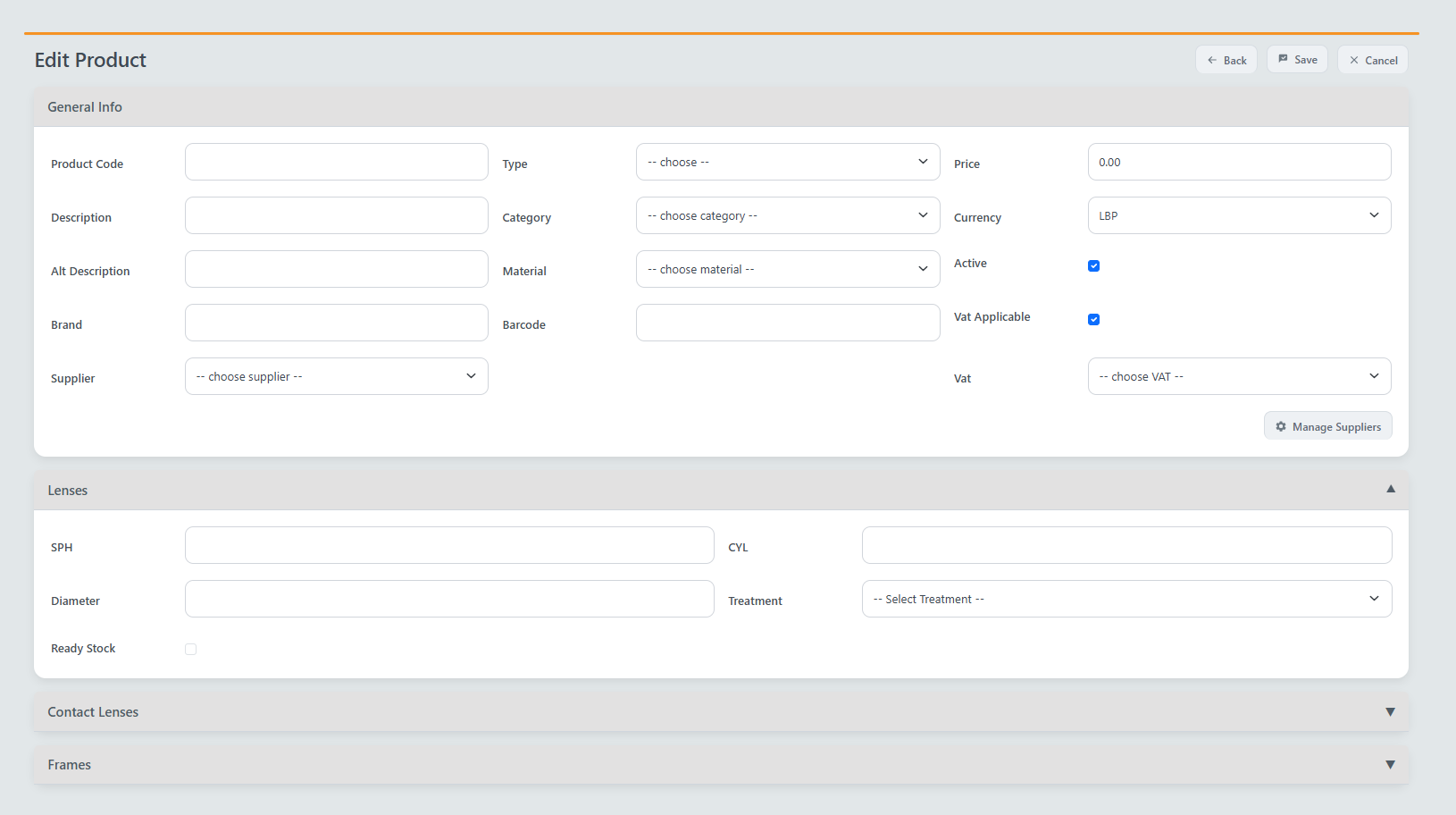
Task: Click the Cancel X button
Action: [1372, 60]
